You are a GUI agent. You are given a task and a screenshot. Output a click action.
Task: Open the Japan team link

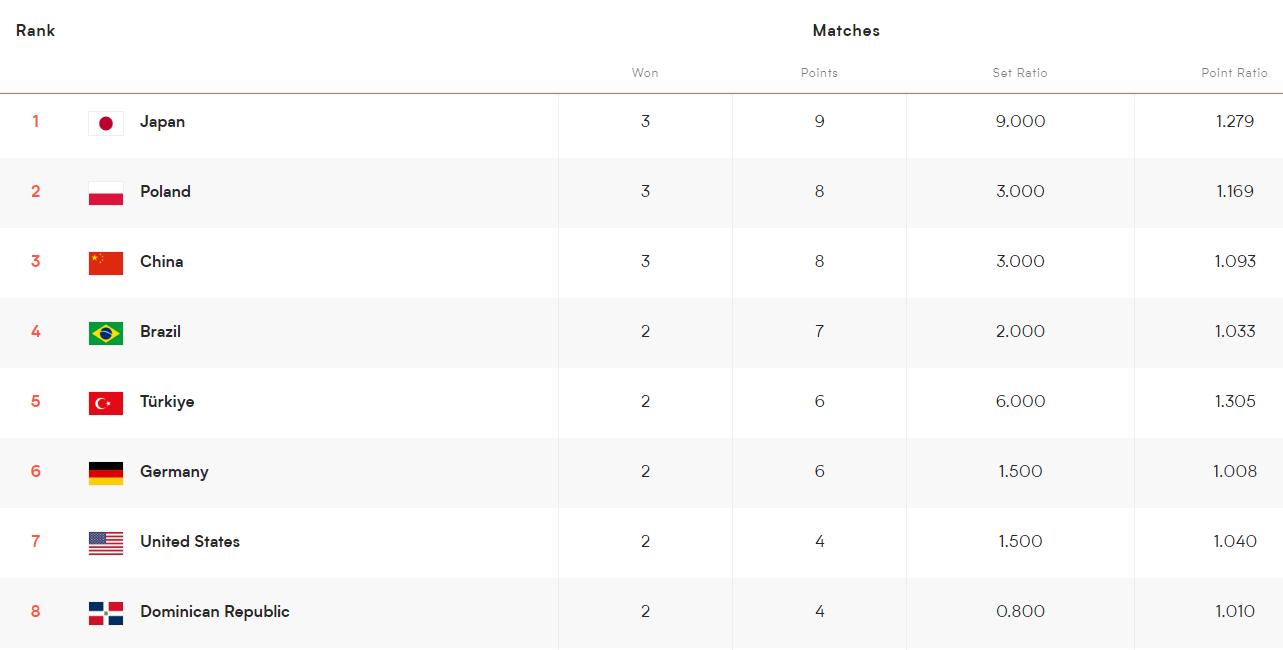[x=162, y=122]
